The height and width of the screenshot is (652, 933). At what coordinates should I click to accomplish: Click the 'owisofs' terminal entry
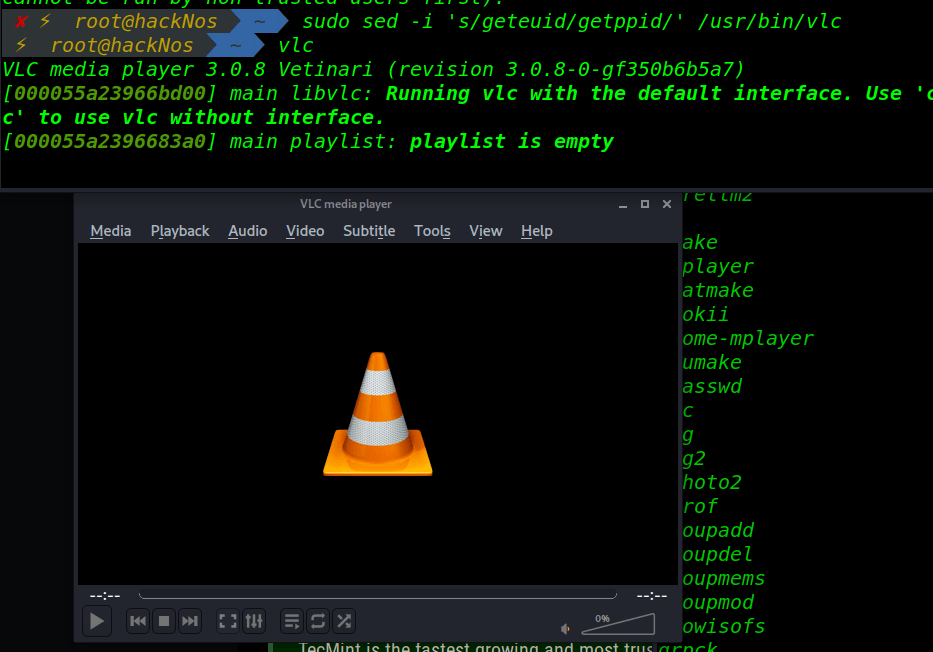(724, 626)
